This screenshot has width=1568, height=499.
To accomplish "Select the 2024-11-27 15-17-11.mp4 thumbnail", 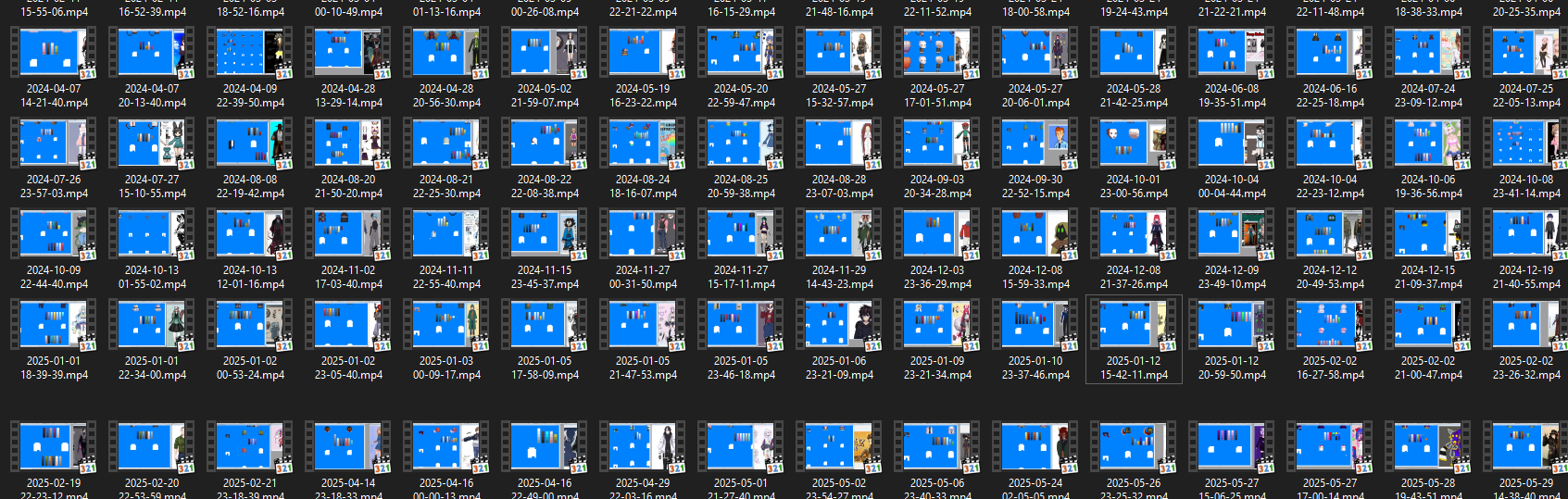I will pos(741,233).
